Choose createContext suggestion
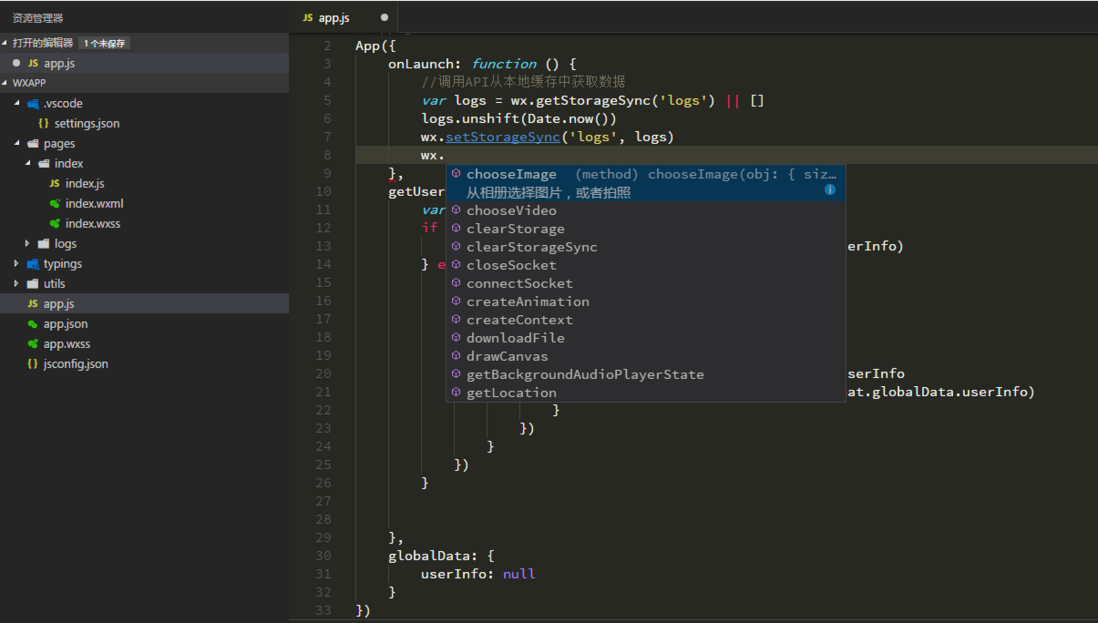This screenshot has width=1098, height=623. pos(646,320)
